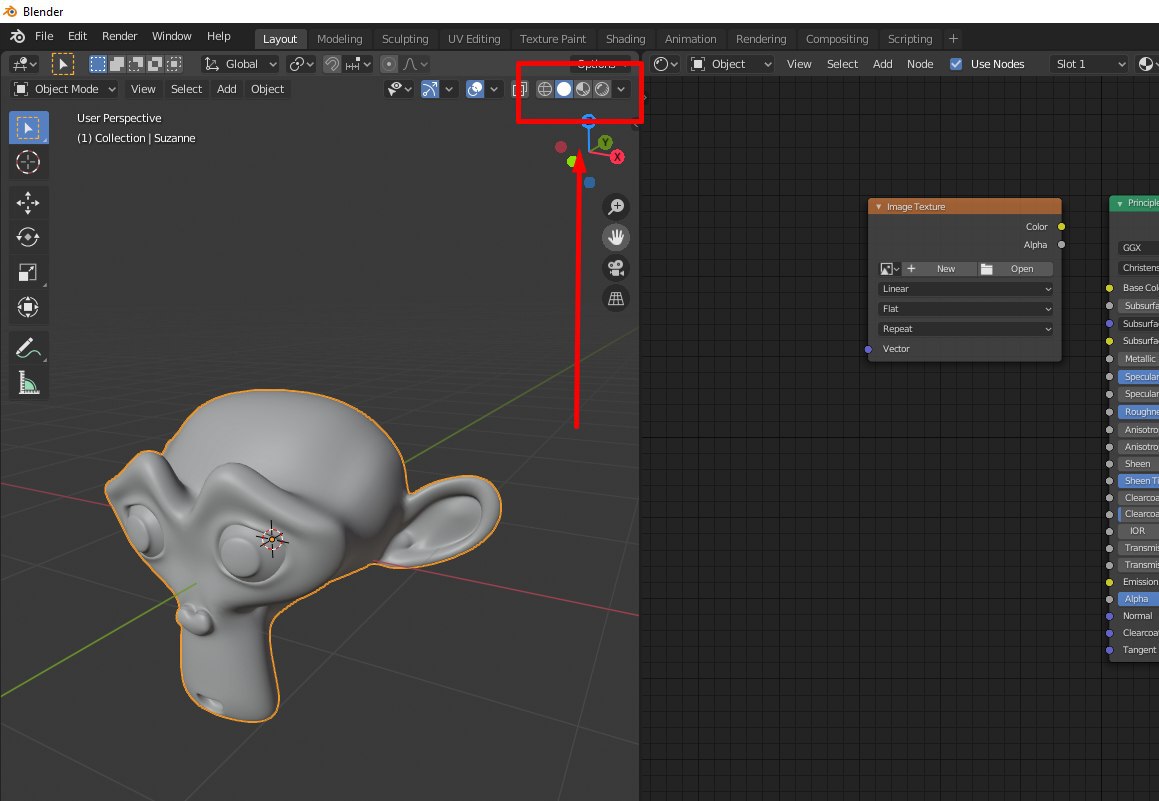Open the Repeat extension dropdown
Image resolution: width=1159 pixels, height=801 pixels.
point(965,329)
